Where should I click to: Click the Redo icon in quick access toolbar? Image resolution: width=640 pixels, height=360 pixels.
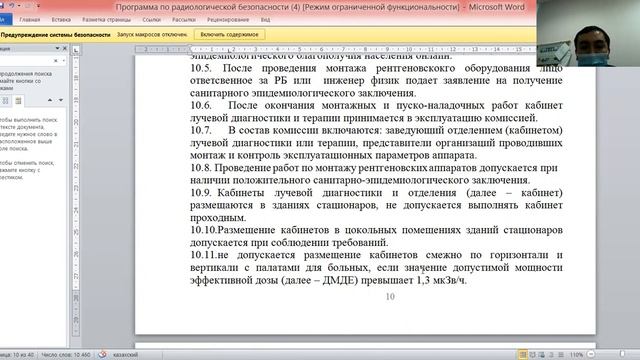(x=28, y=6)
